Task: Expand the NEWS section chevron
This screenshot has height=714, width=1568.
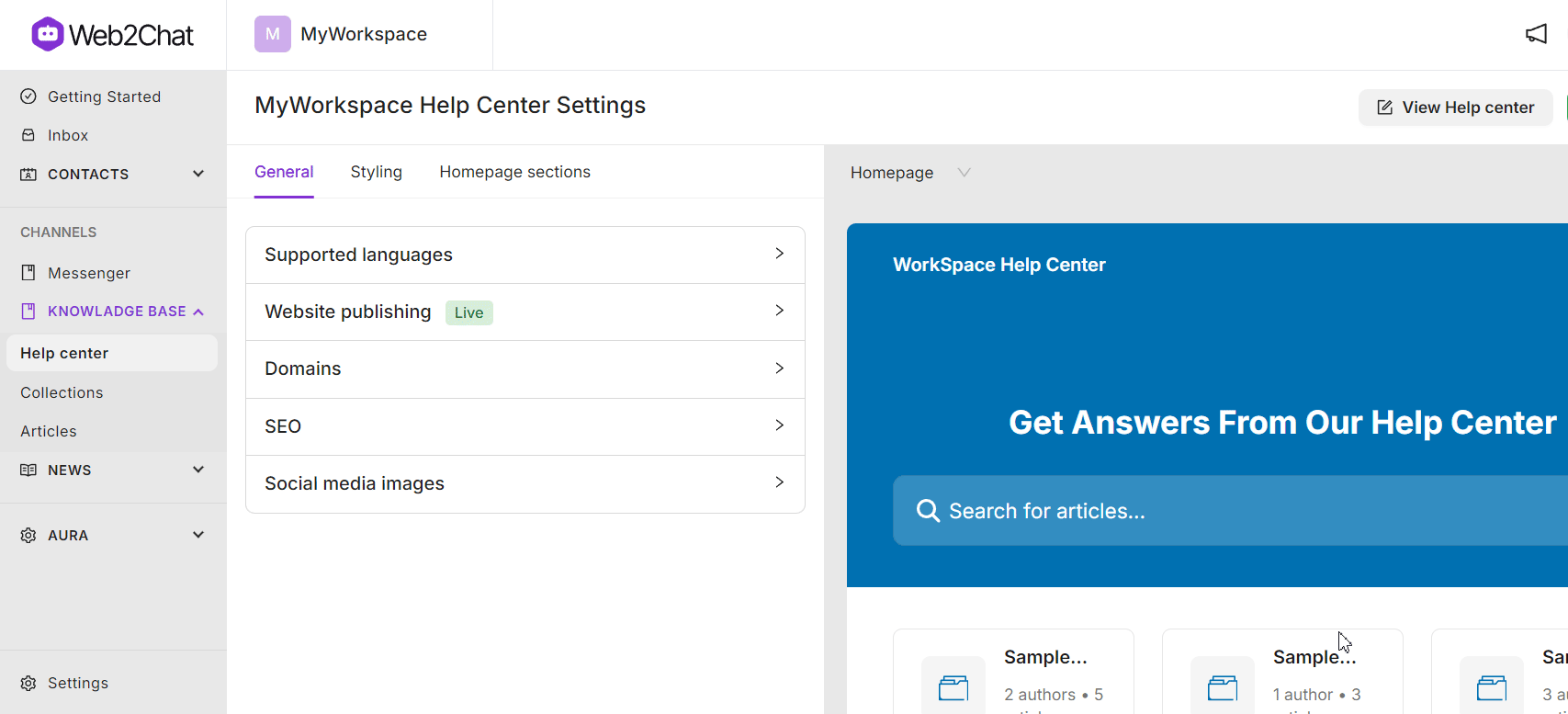Action: point(198,470)
